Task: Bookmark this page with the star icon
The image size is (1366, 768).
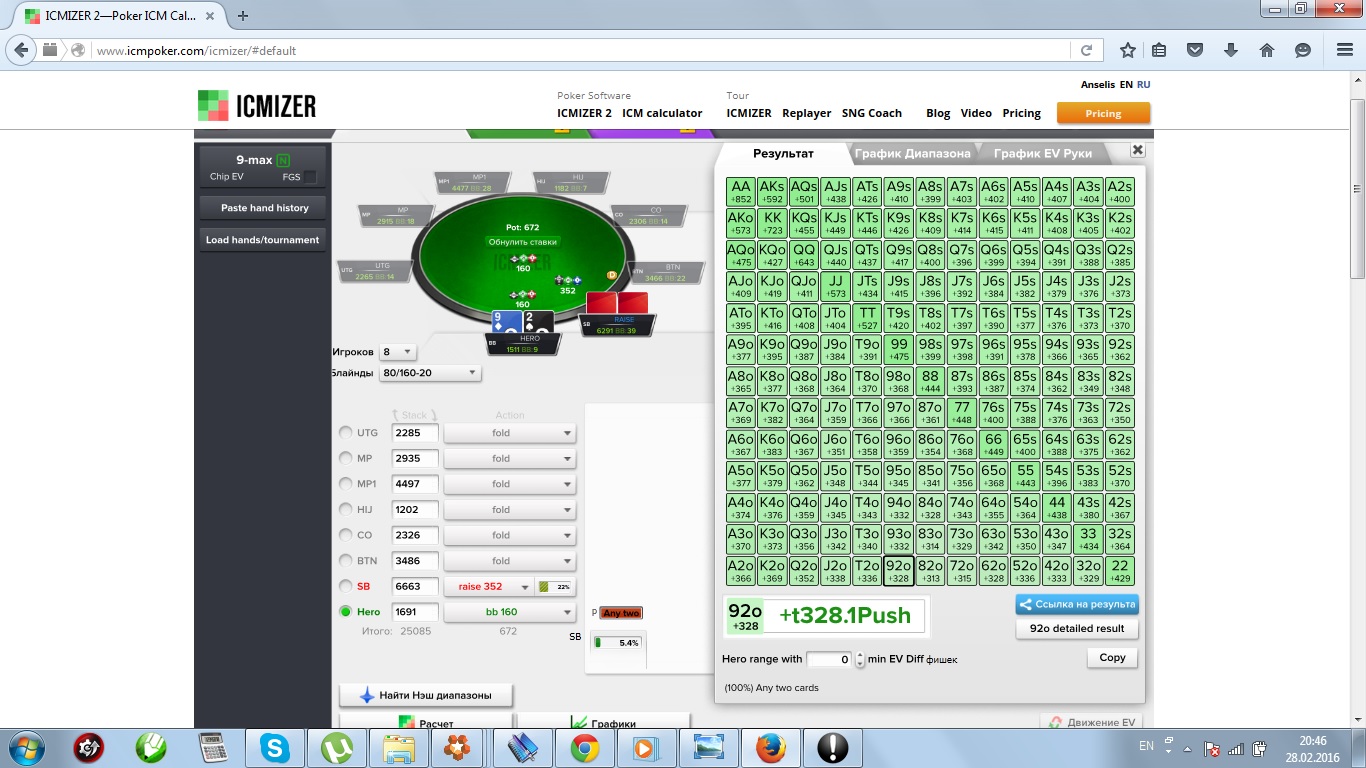Action: (x=1128, y=50)
